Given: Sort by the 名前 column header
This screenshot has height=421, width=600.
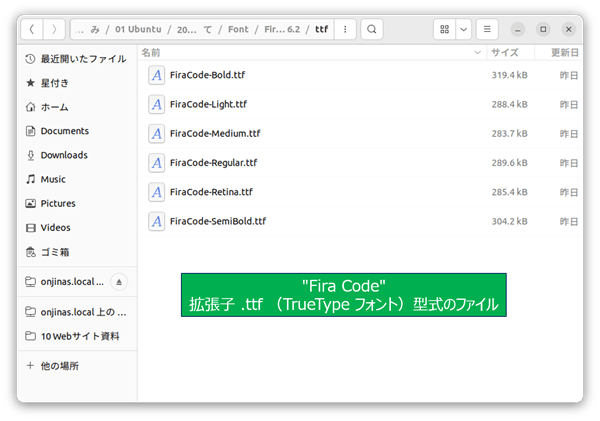Looking at the screenshot, I should coord(312,53).
